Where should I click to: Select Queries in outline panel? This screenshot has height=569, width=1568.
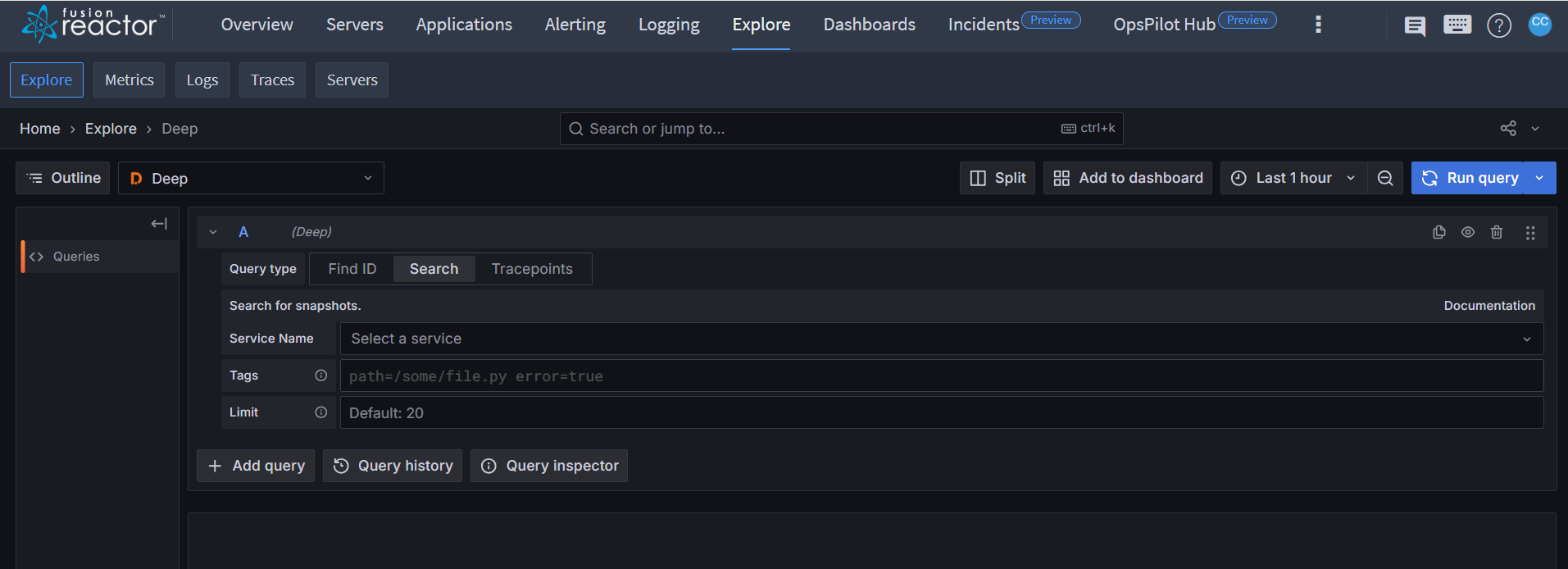click(x=100, y=257)
